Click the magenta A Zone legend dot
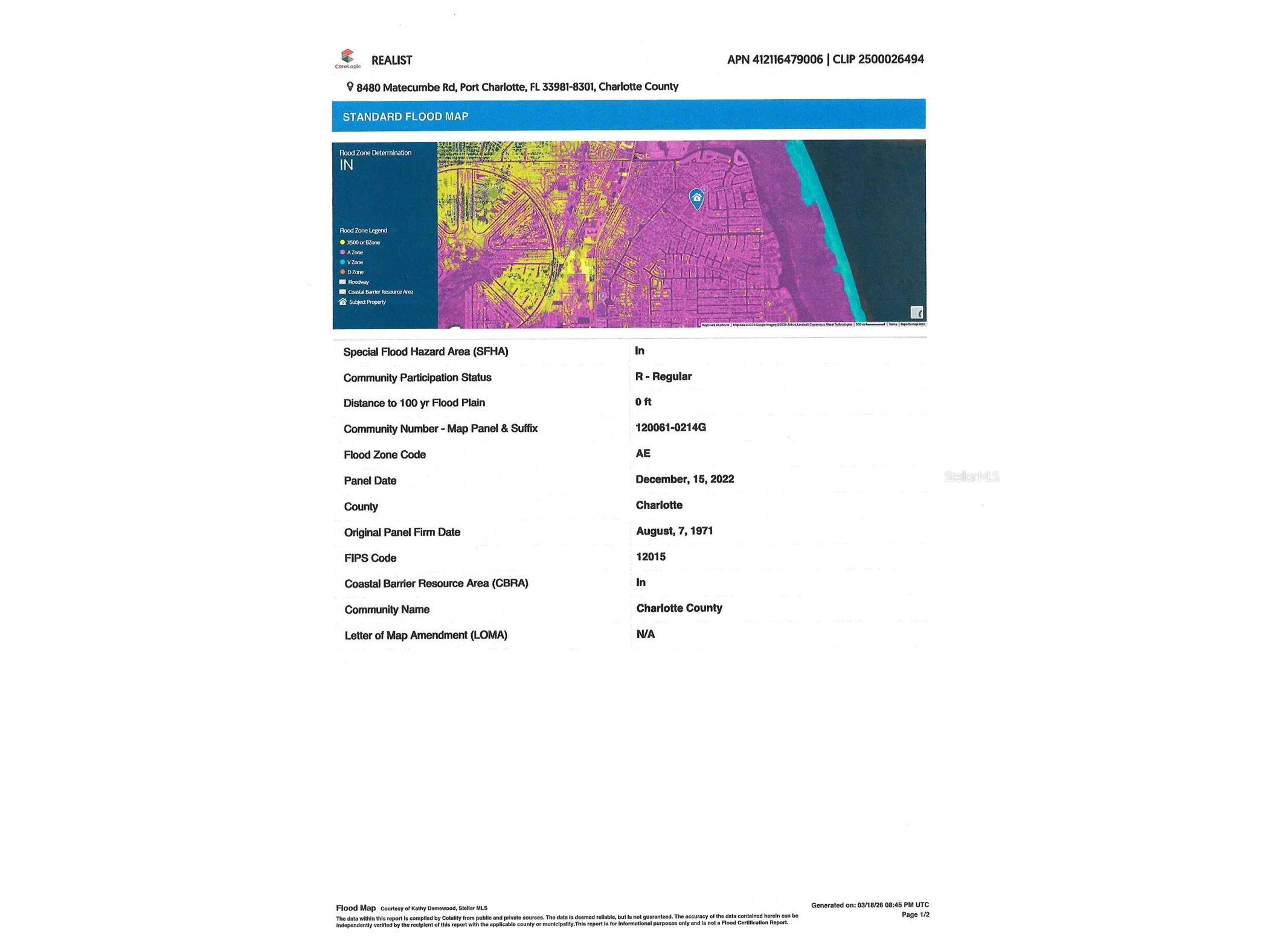1269x952 pixels. click(342, 252)
